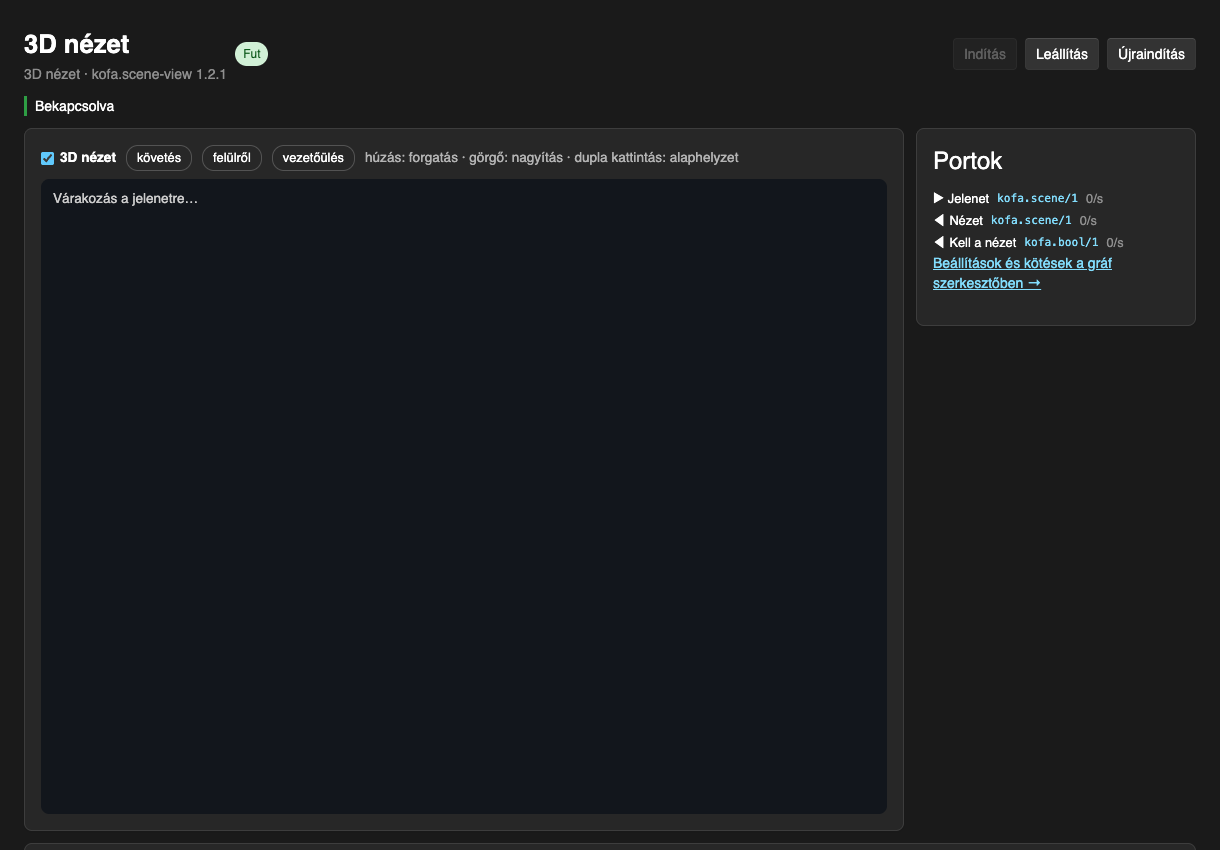Click the Jelenet port output triangle icon
The image size is (1220, 850).
pyautogui.click(x=938, y=198)
